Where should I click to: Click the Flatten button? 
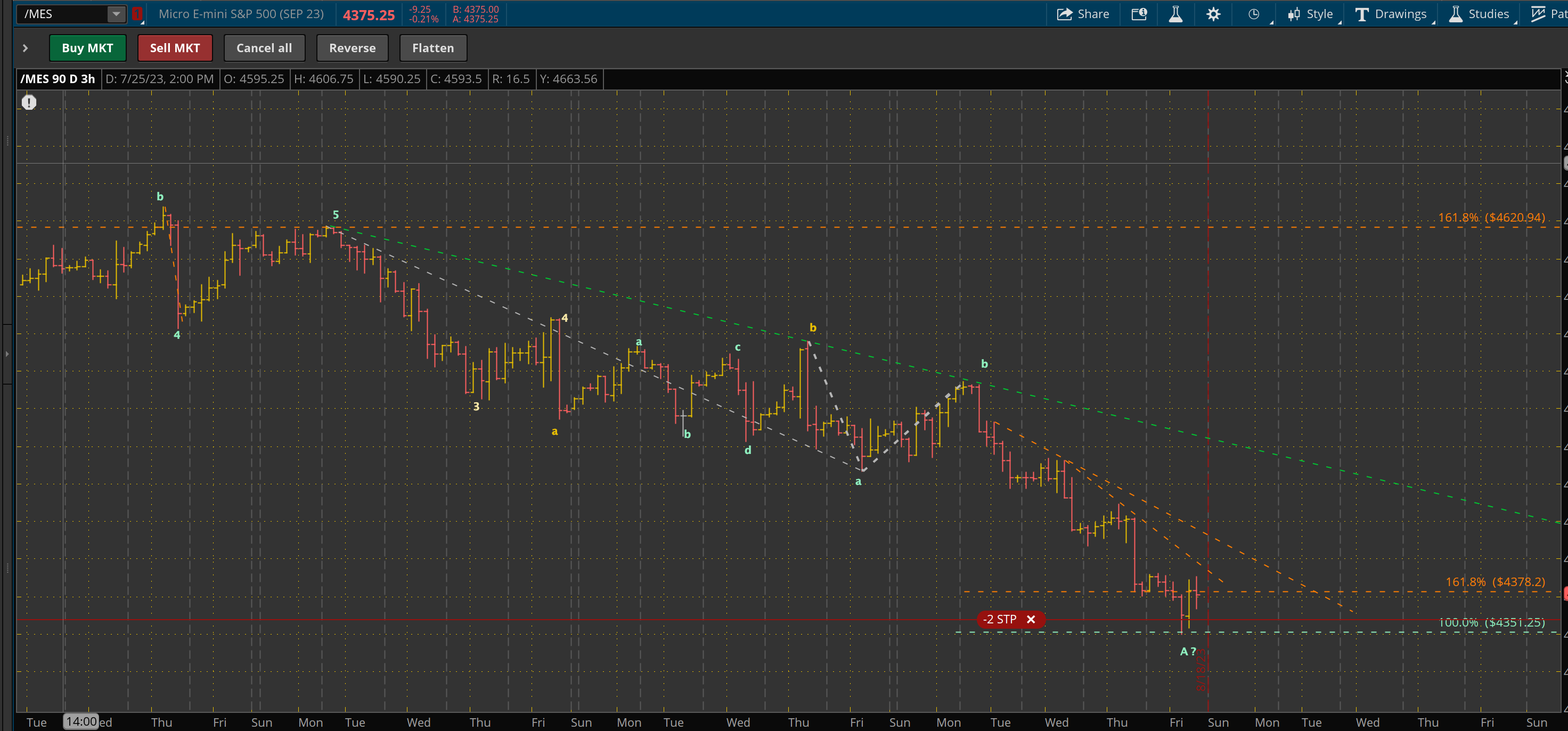[434, 48]
